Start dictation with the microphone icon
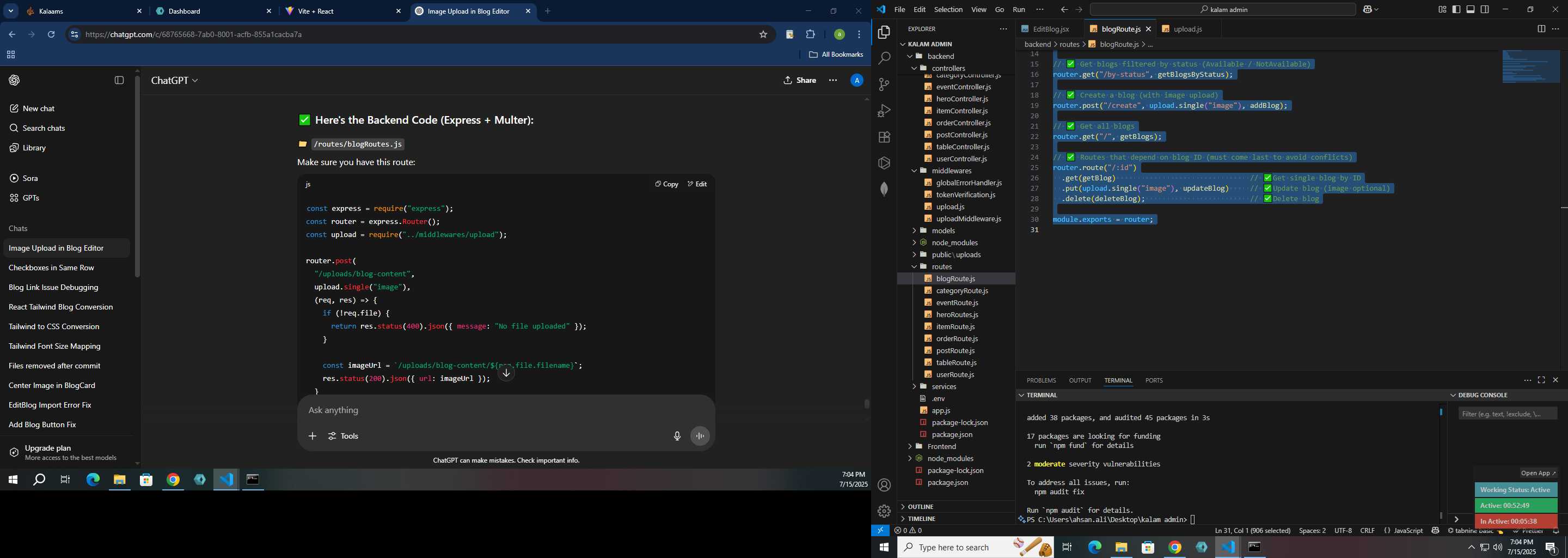Image resolution: width=1568 pixels, height=558 pixels. [677, 436]
